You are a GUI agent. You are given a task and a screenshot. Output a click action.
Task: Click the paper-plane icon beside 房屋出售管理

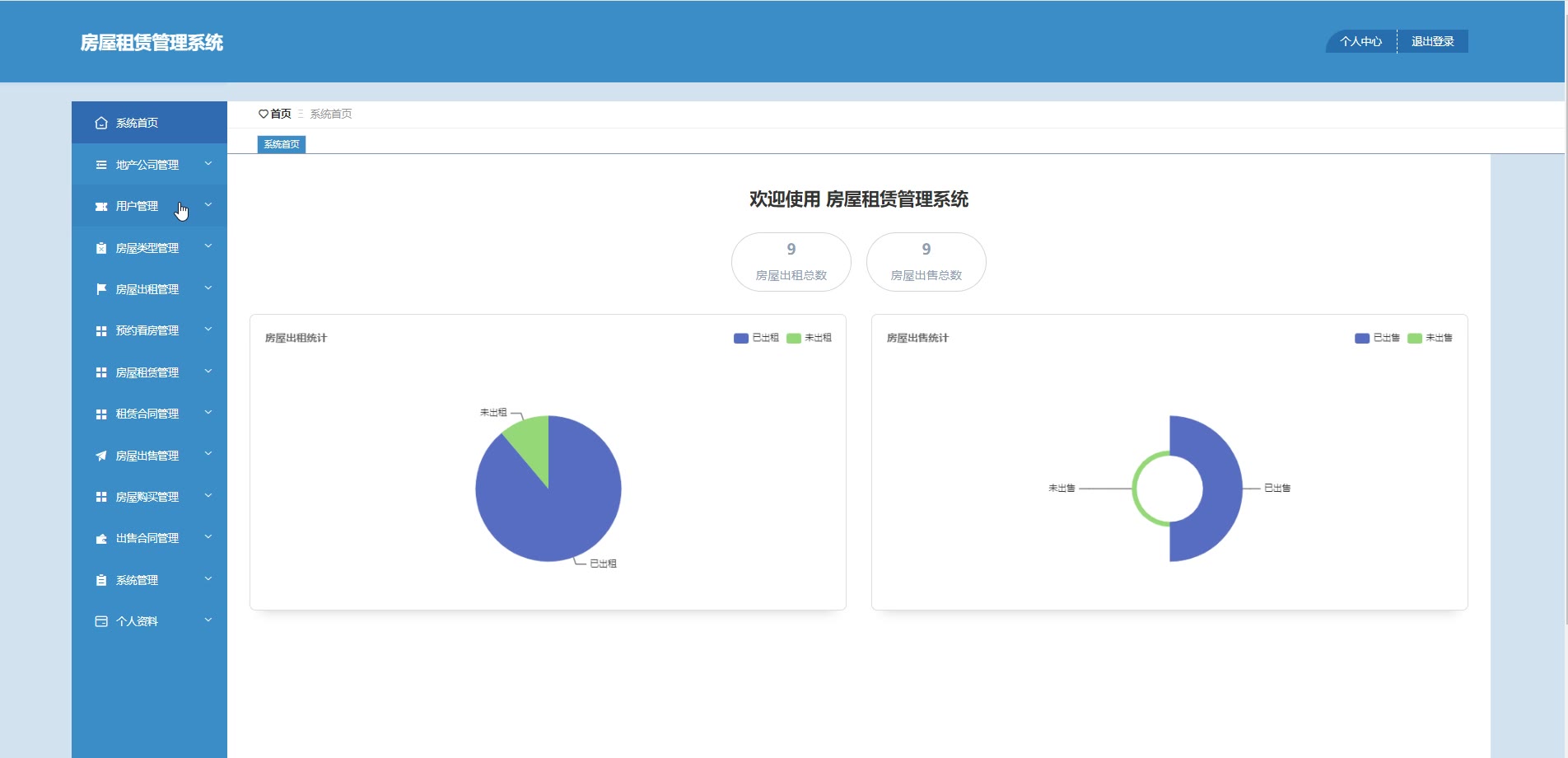click(x=101, y=456)
